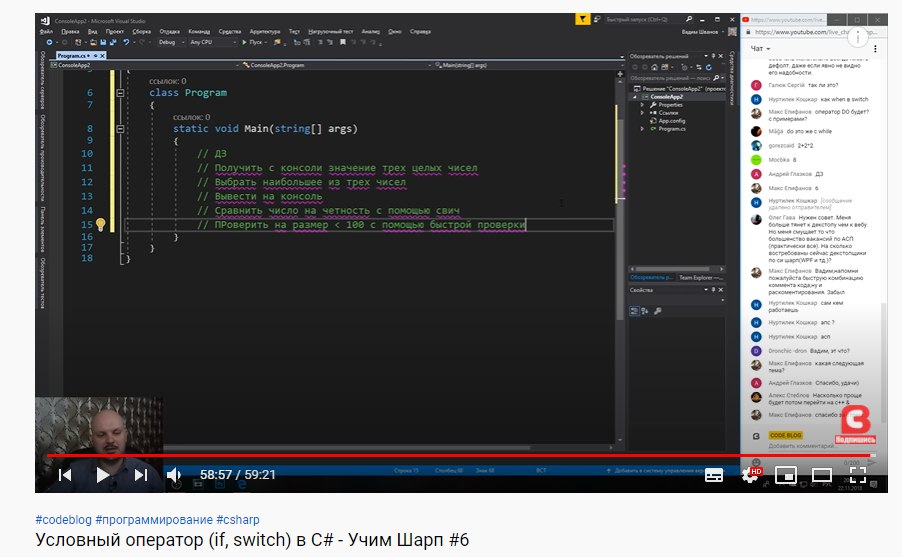The width and height of the screenshot is (902, 557).
Task: Open the Вид menu in Visual Studio
Action: pos(92,32)
